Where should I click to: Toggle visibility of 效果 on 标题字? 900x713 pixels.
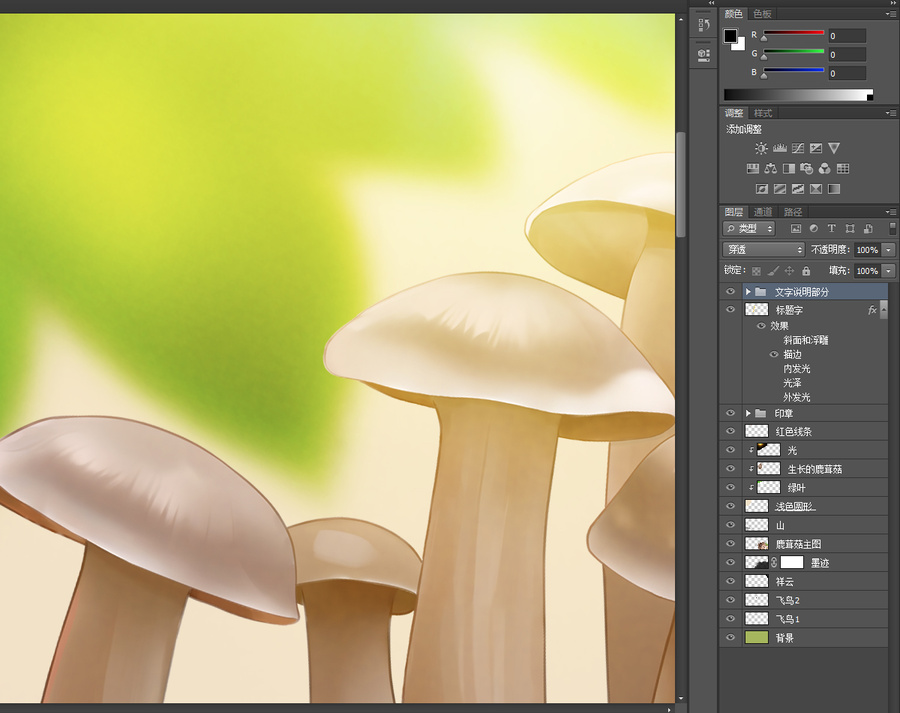[761, 326]
